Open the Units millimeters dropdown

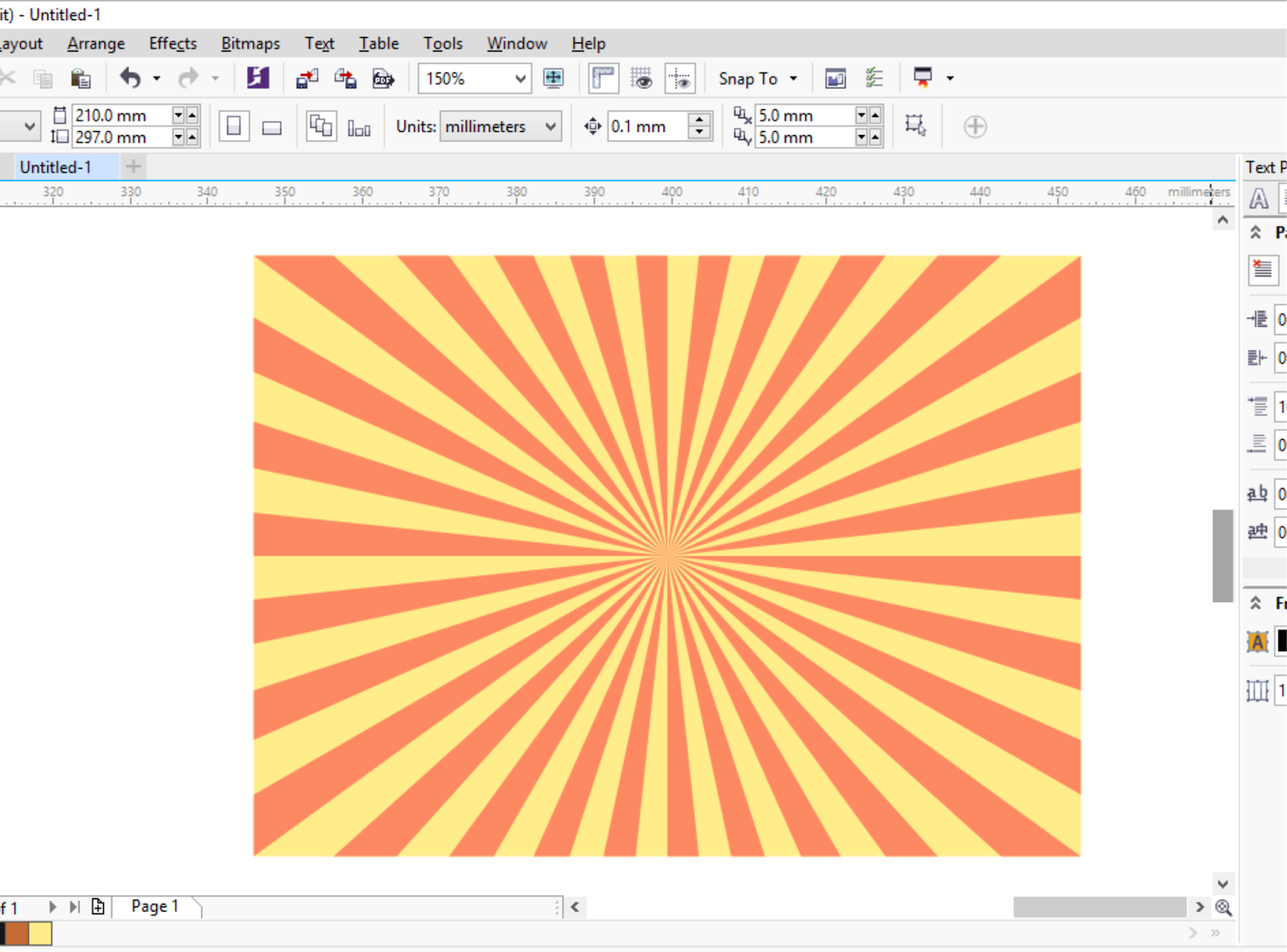tap(551, 126)
